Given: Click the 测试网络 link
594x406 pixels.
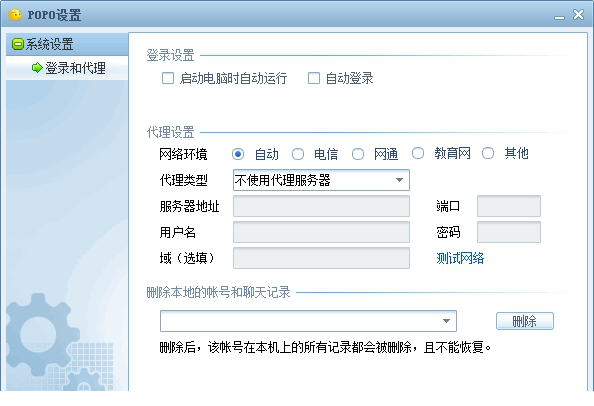Looking at the screenshot, I should pos(460,258).
